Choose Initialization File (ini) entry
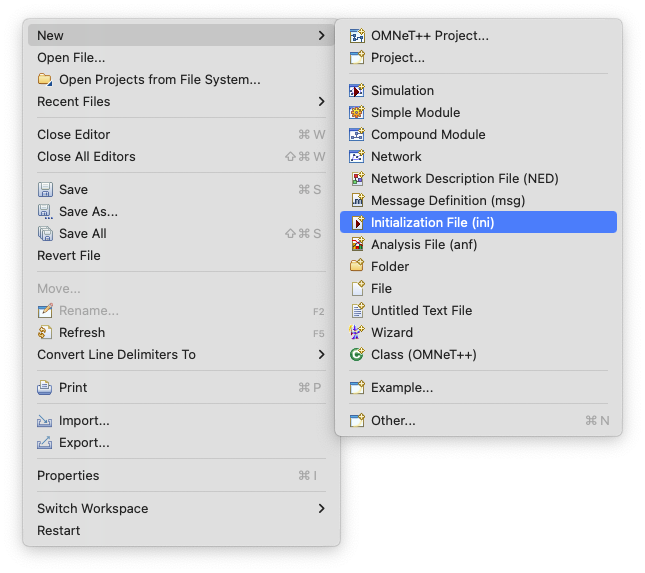The height and width of the screenshot is (573, 645). coord(478,223)
